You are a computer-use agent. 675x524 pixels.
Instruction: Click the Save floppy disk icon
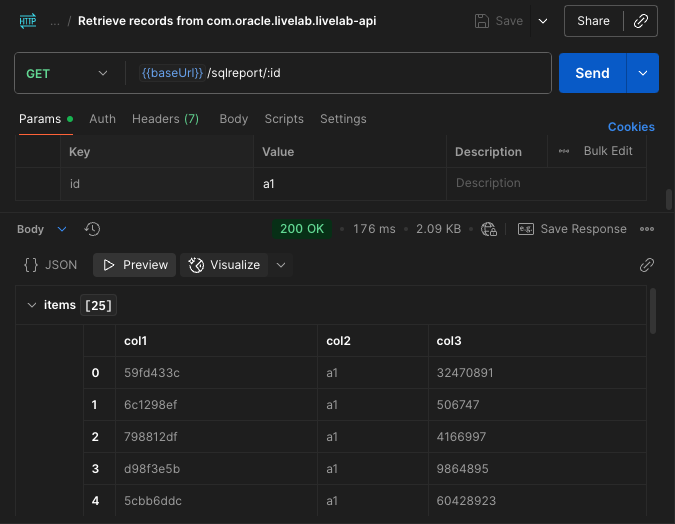click(x=482, y=21)
